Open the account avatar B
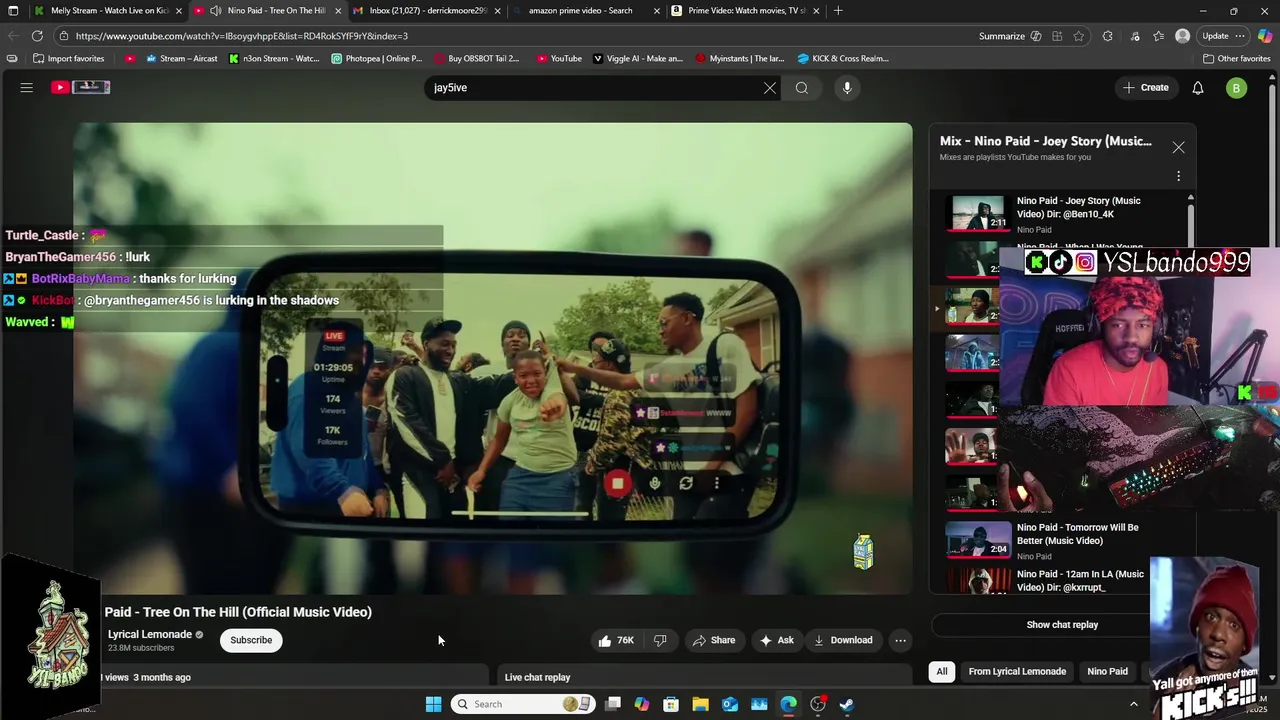The image size is (1280, 720). 1236,88
